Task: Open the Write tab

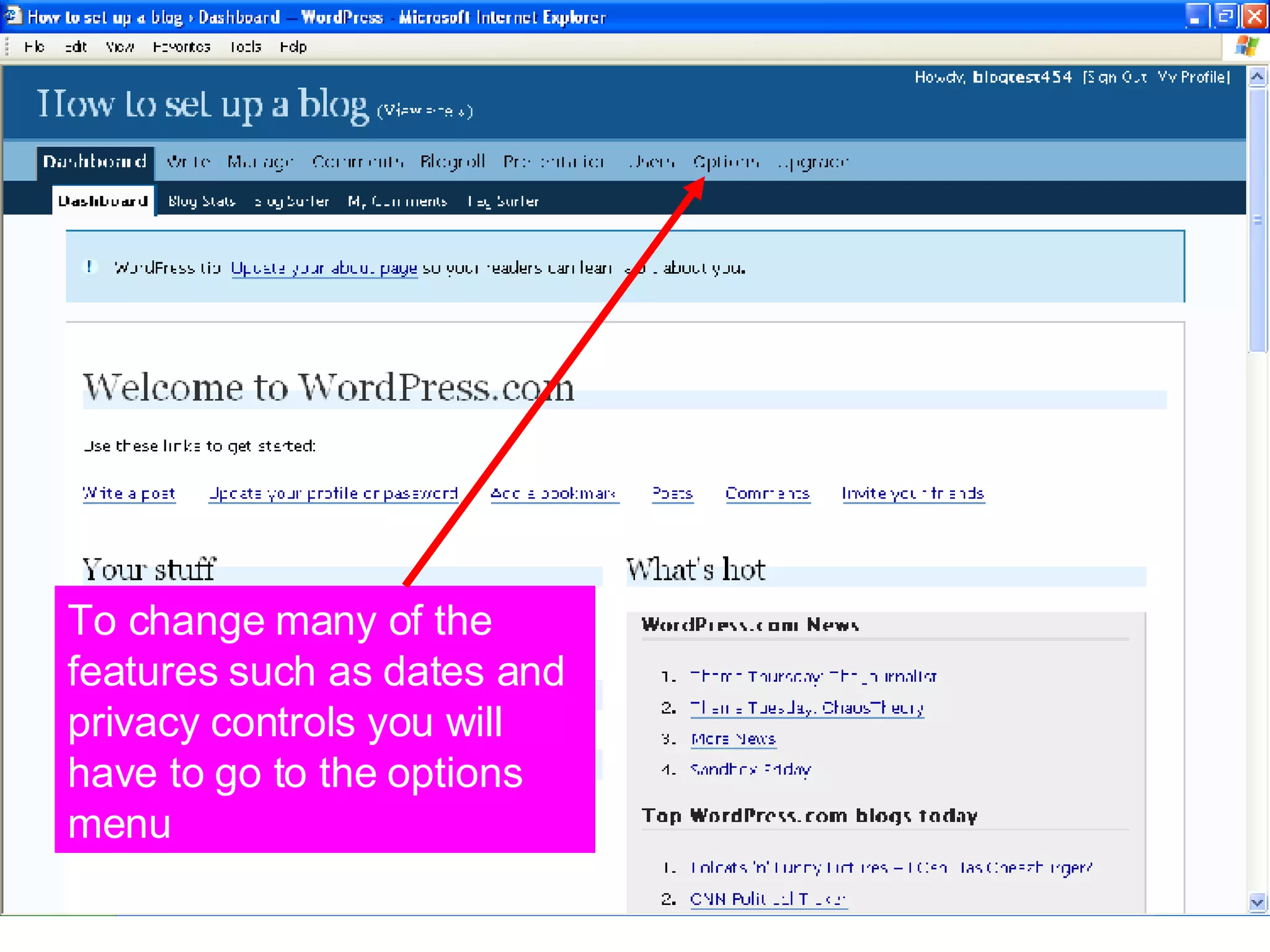Action: click(189, 162)
